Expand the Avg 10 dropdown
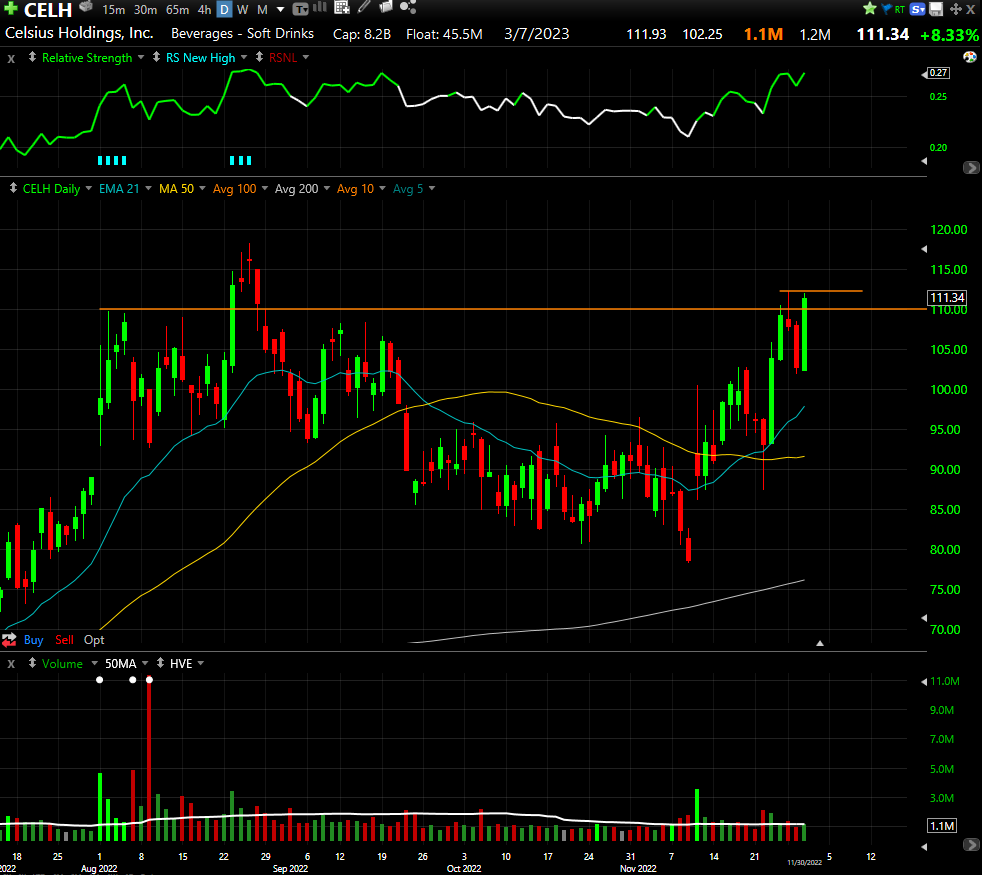Image resolution: width=982 pixels, height=875 pixels. point(382,188)
